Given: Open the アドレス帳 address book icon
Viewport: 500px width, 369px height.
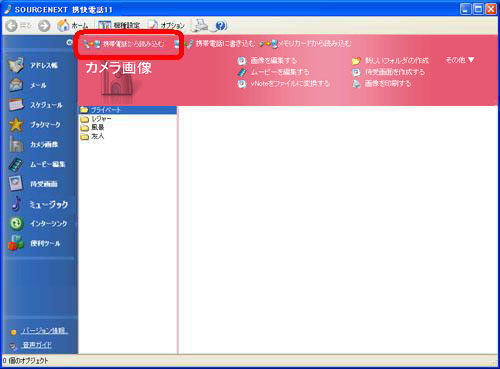Looking at the screenshot, I should point(16,65).
